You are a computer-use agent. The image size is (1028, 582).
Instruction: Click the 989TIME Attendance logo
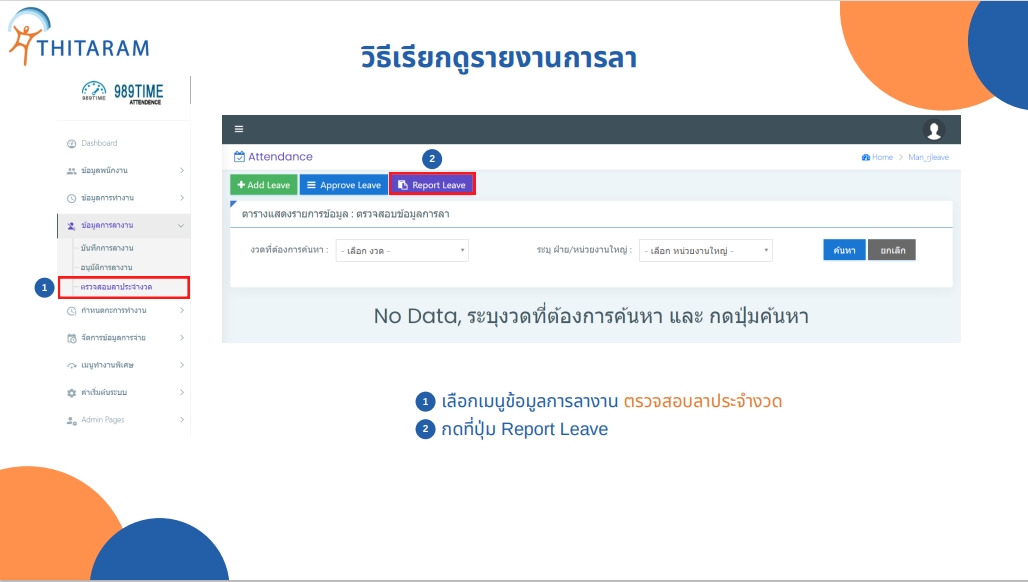point(122,93)
